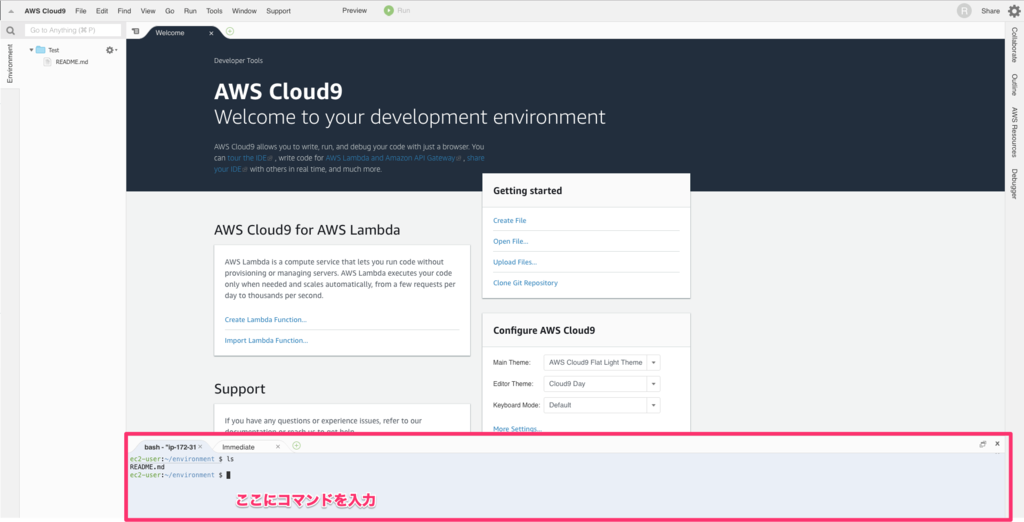Click Create File link

click(509, 221)
